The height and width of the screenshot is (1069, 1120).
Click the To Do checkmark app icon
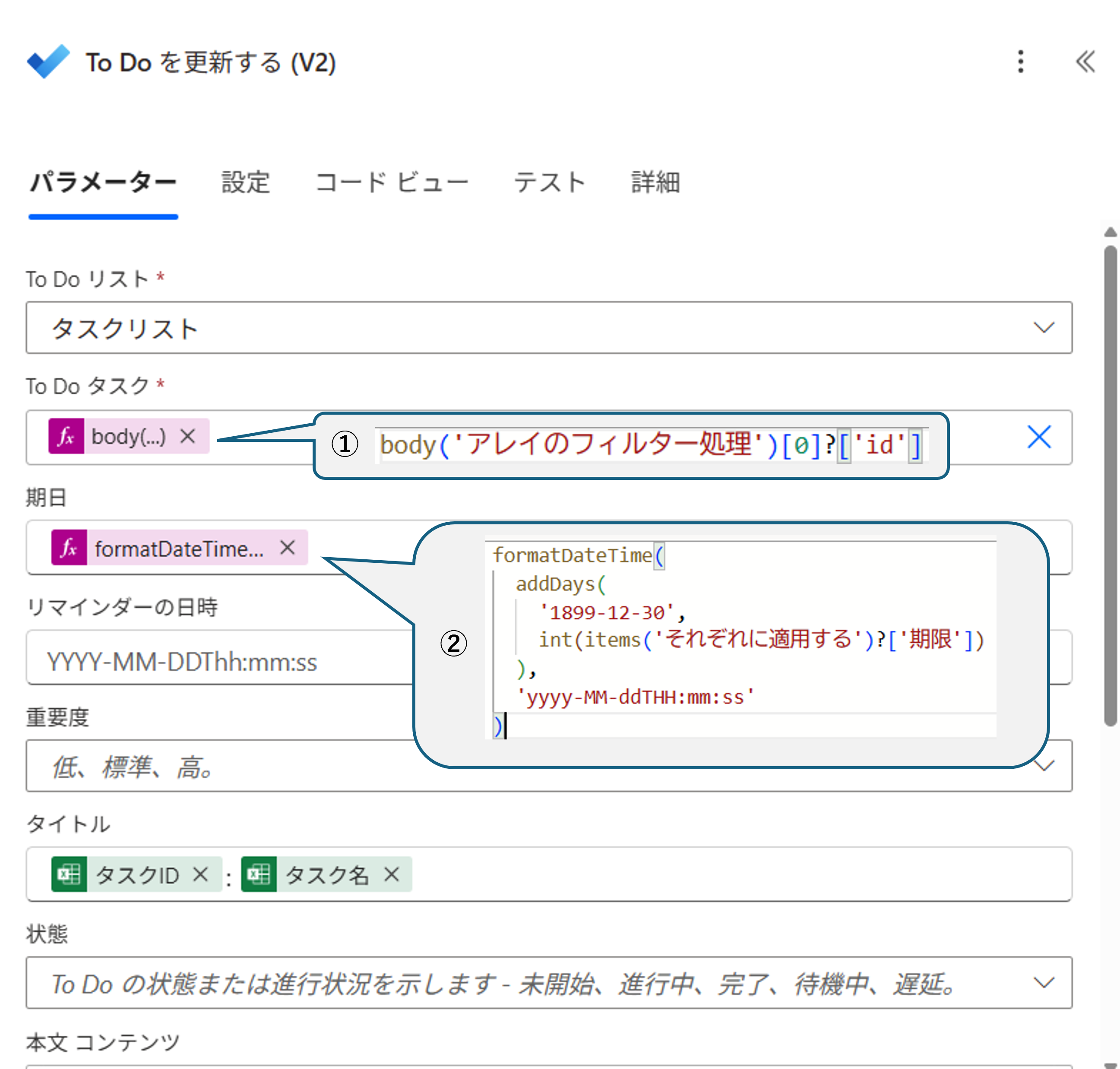(48, 61)
